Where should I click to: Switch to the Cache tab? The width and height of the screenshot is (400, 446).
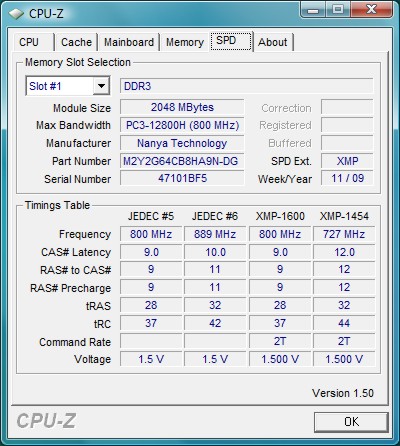[x=76, y=42]
